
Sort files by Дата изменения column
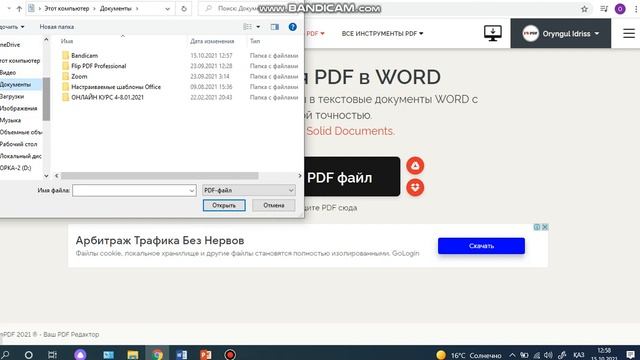tap(212, 41)
